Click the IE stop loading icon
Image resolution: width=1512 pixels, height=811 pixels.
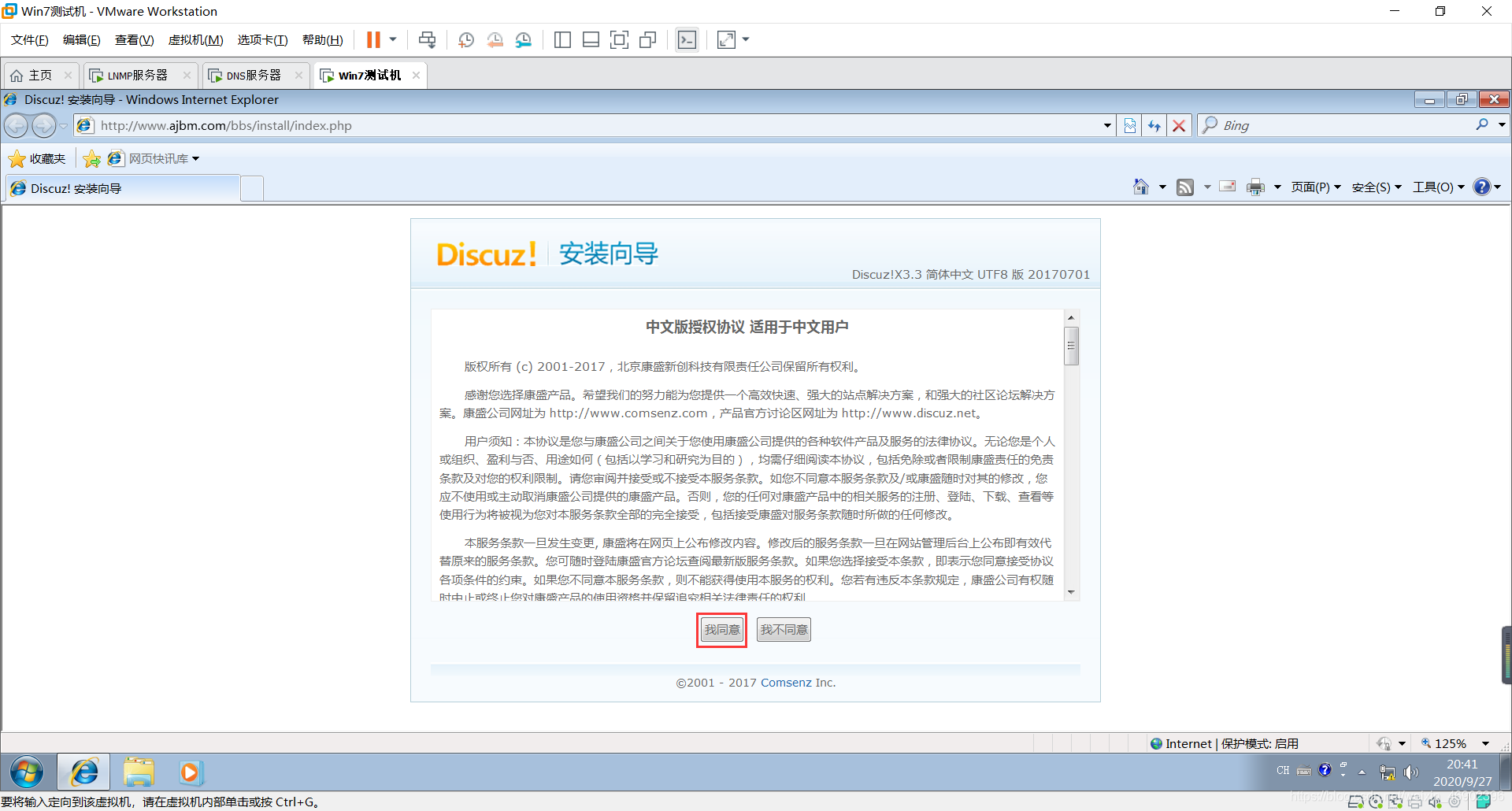pos(1179,125)
